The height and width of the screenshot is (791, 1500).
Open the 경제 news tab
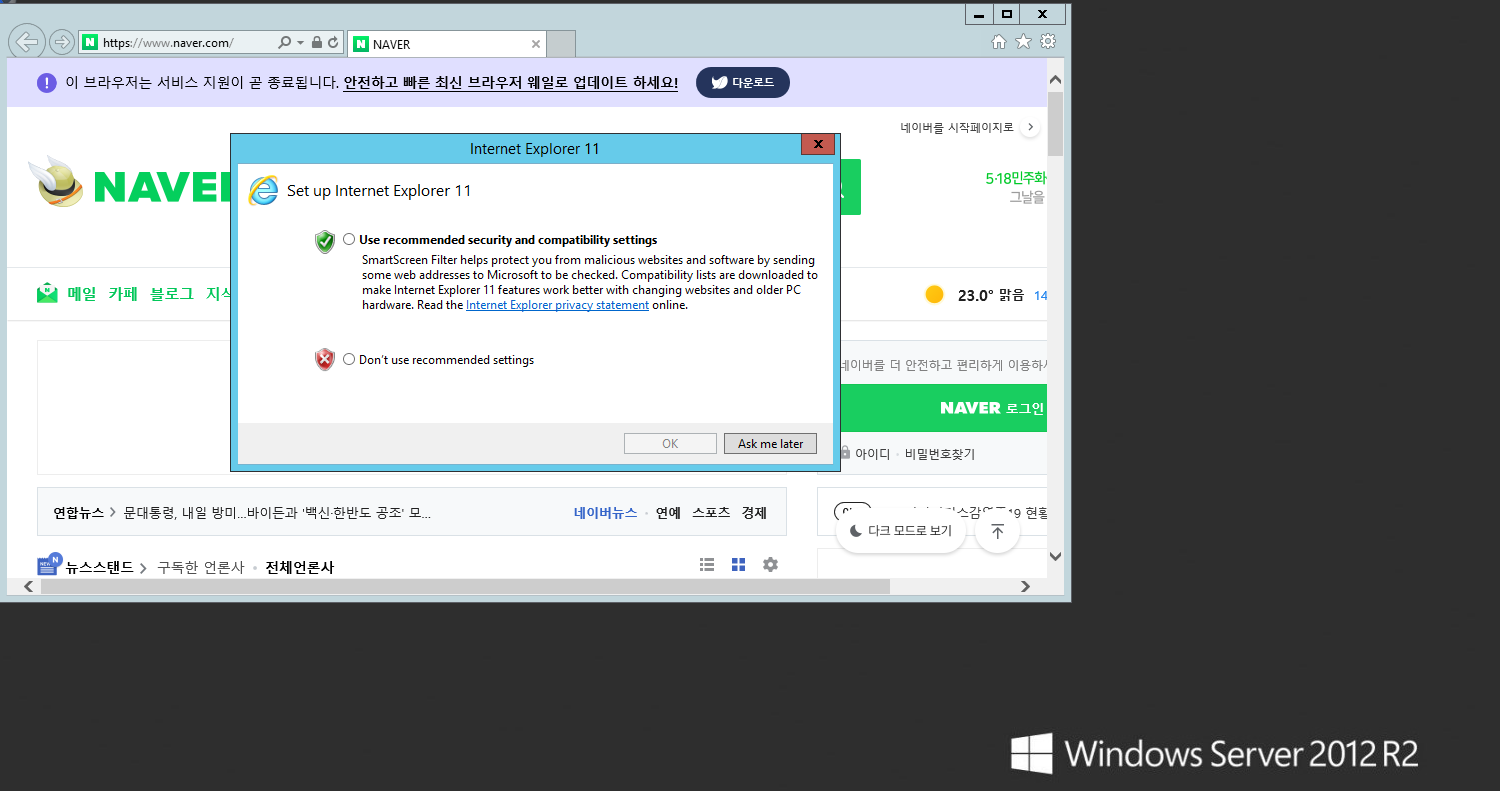[x=754, y=513]
